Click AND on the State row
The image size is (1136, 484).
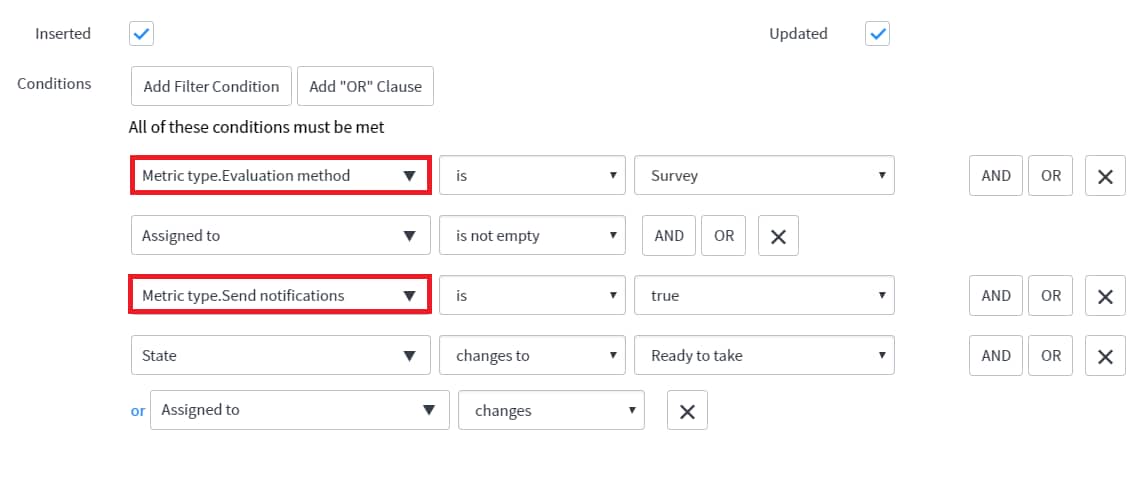coord(995,355)
